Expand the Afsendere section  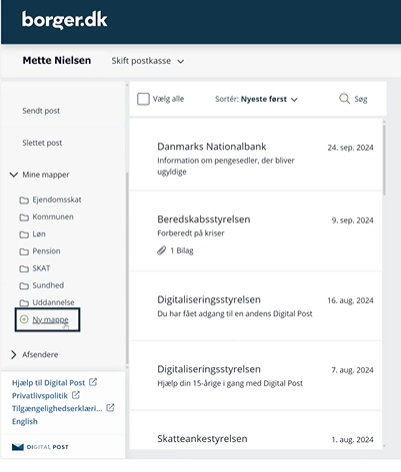coord(14,354)
